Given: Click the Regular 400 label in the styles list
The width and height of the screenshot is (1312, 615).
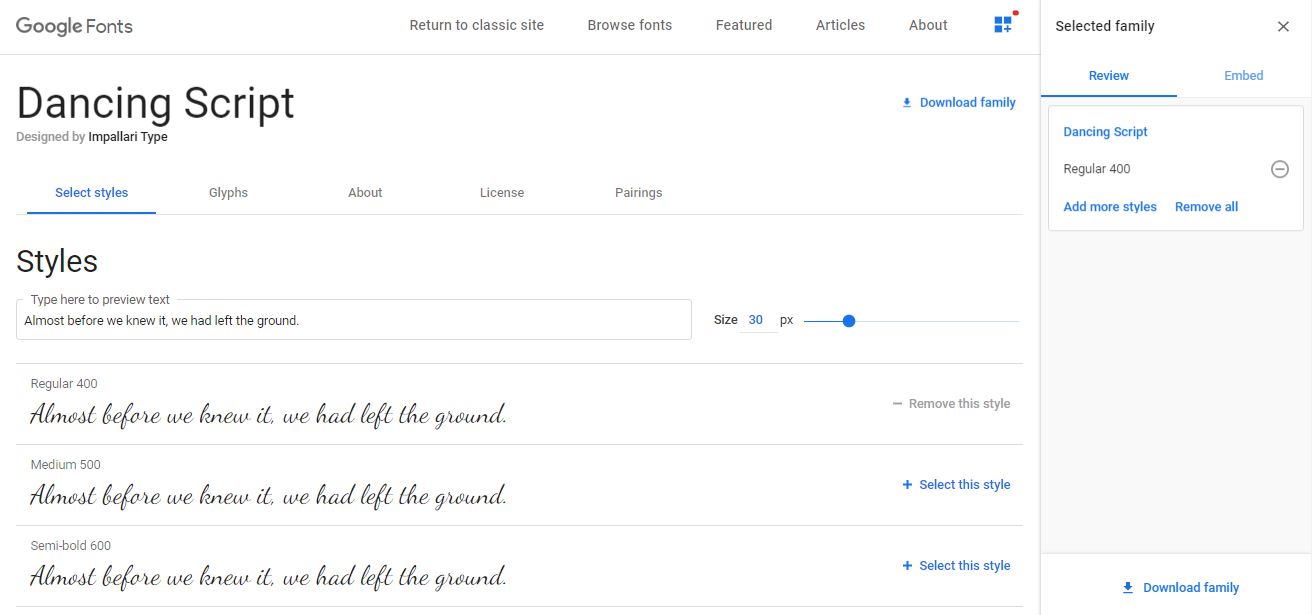Looking at the screenshot, I should tap(64, 384).
